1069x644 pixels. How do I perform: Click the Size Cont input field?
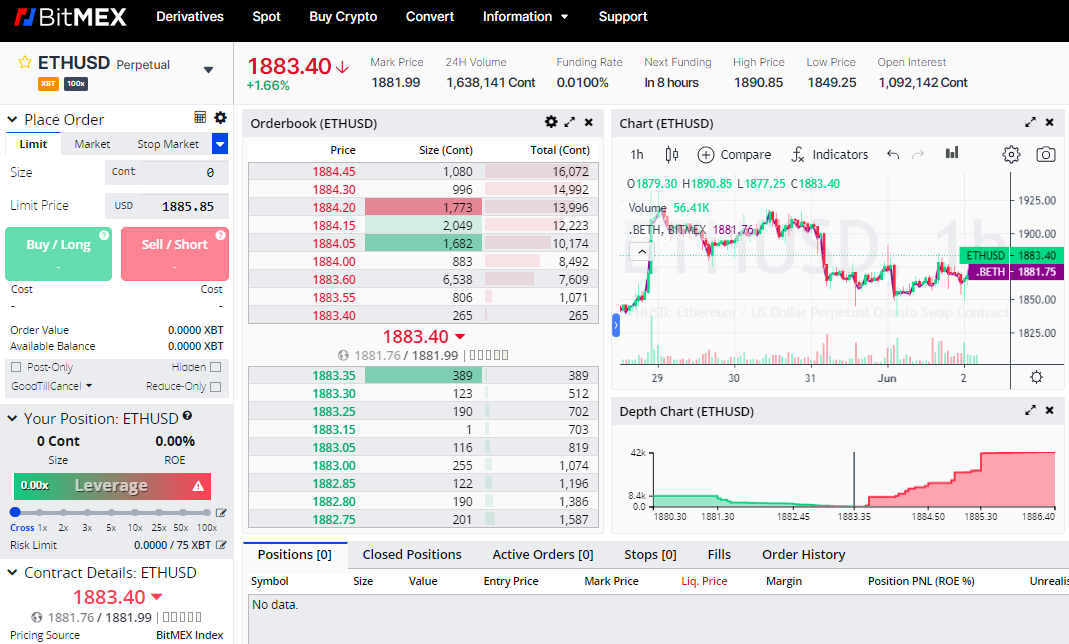166,172
